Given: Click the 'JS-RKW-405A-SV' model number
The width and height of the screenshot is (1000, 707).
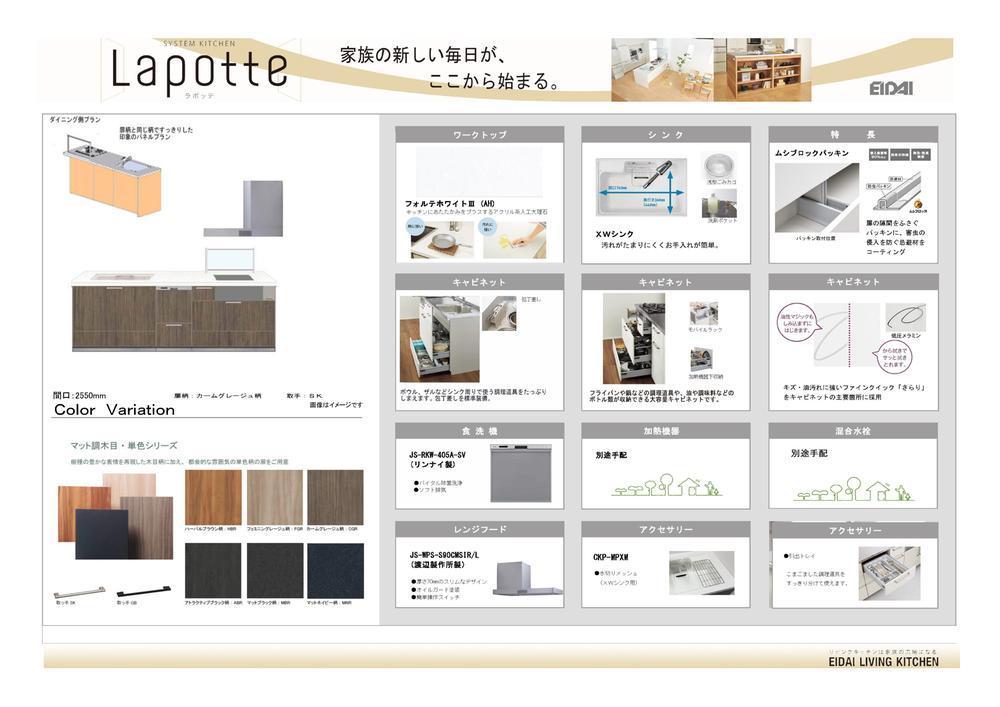Looking at the screenshot, I should click(438, 455).
